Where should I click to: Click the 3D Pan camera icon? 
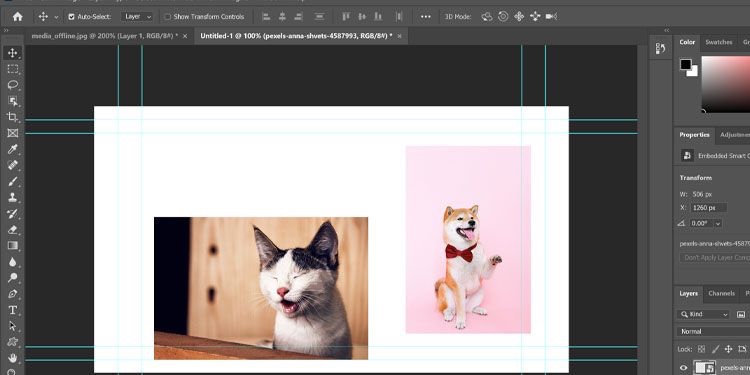coord(519,17)
